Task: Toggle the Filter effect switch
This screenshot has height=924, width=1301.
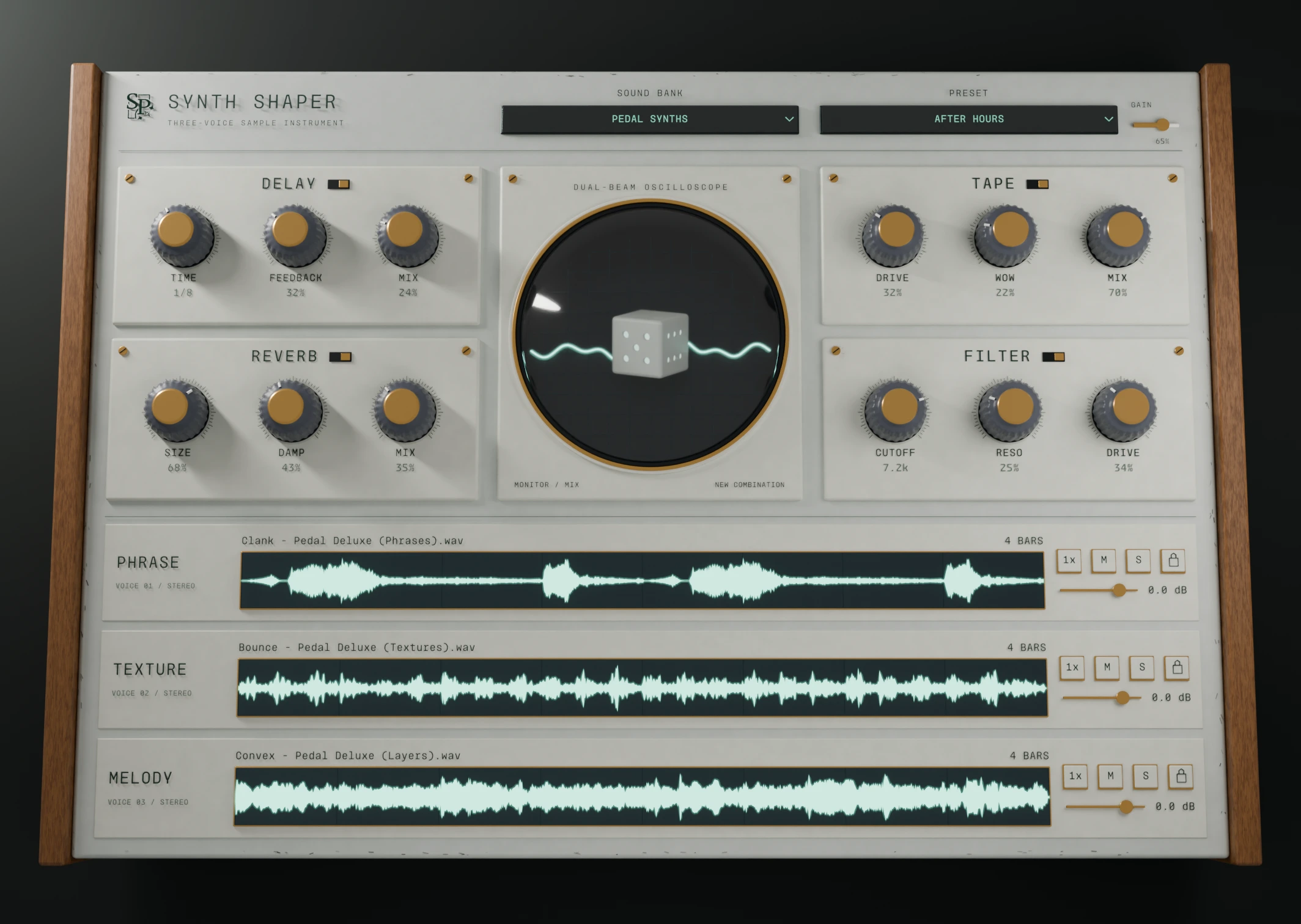Action: pyautogui.click(x=1053, y=357)
